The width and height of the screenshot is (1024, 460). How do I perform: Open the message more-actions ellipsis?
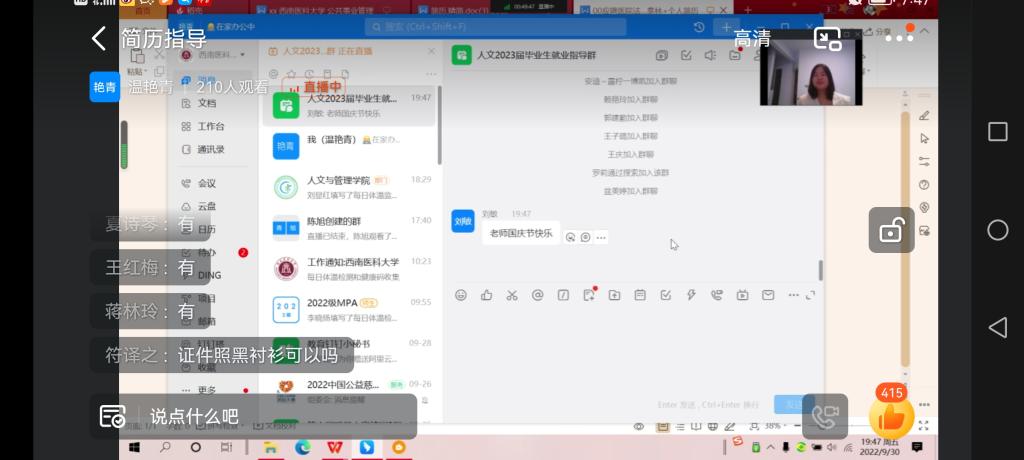(601, 238)
